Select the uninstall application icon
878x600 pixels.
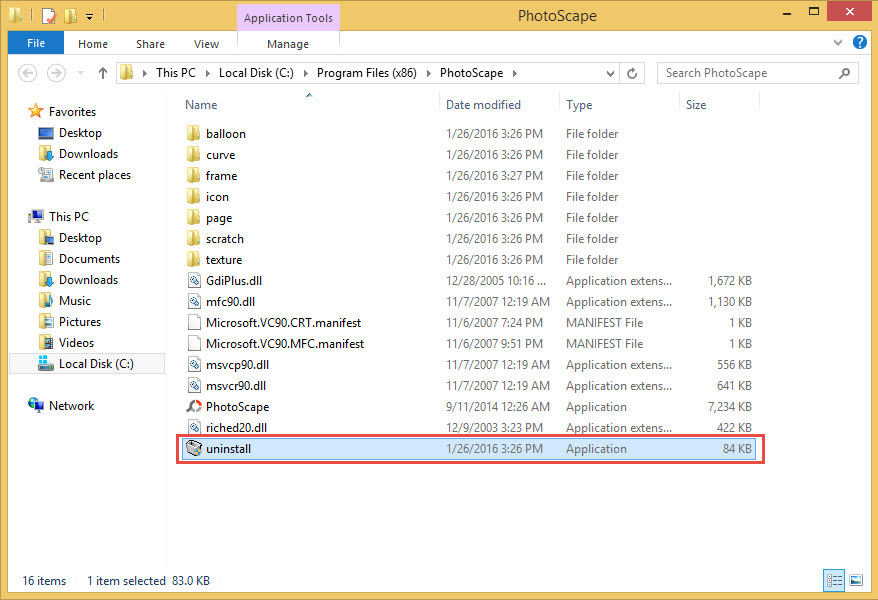[194, 448]
